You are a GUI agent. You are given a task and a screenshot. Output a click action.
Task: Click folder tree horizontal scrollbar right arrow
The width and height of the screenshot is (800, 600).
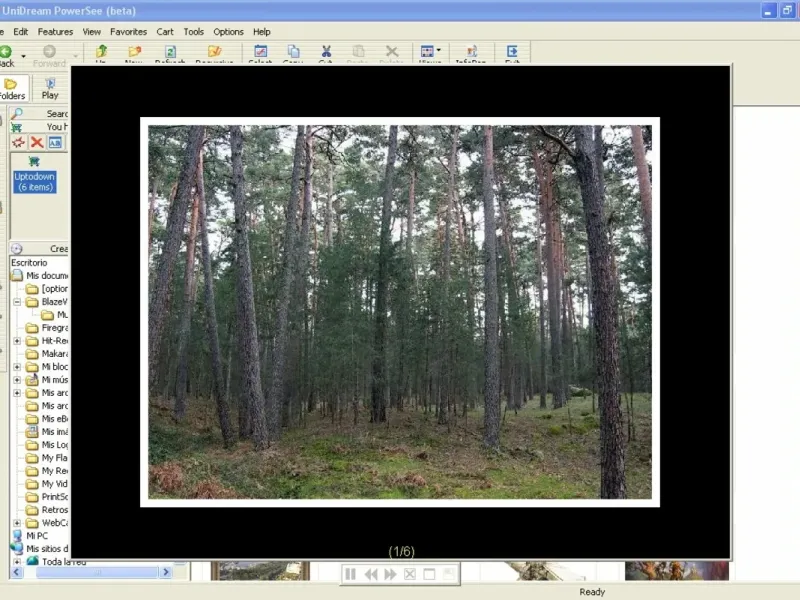coord(165,572)
